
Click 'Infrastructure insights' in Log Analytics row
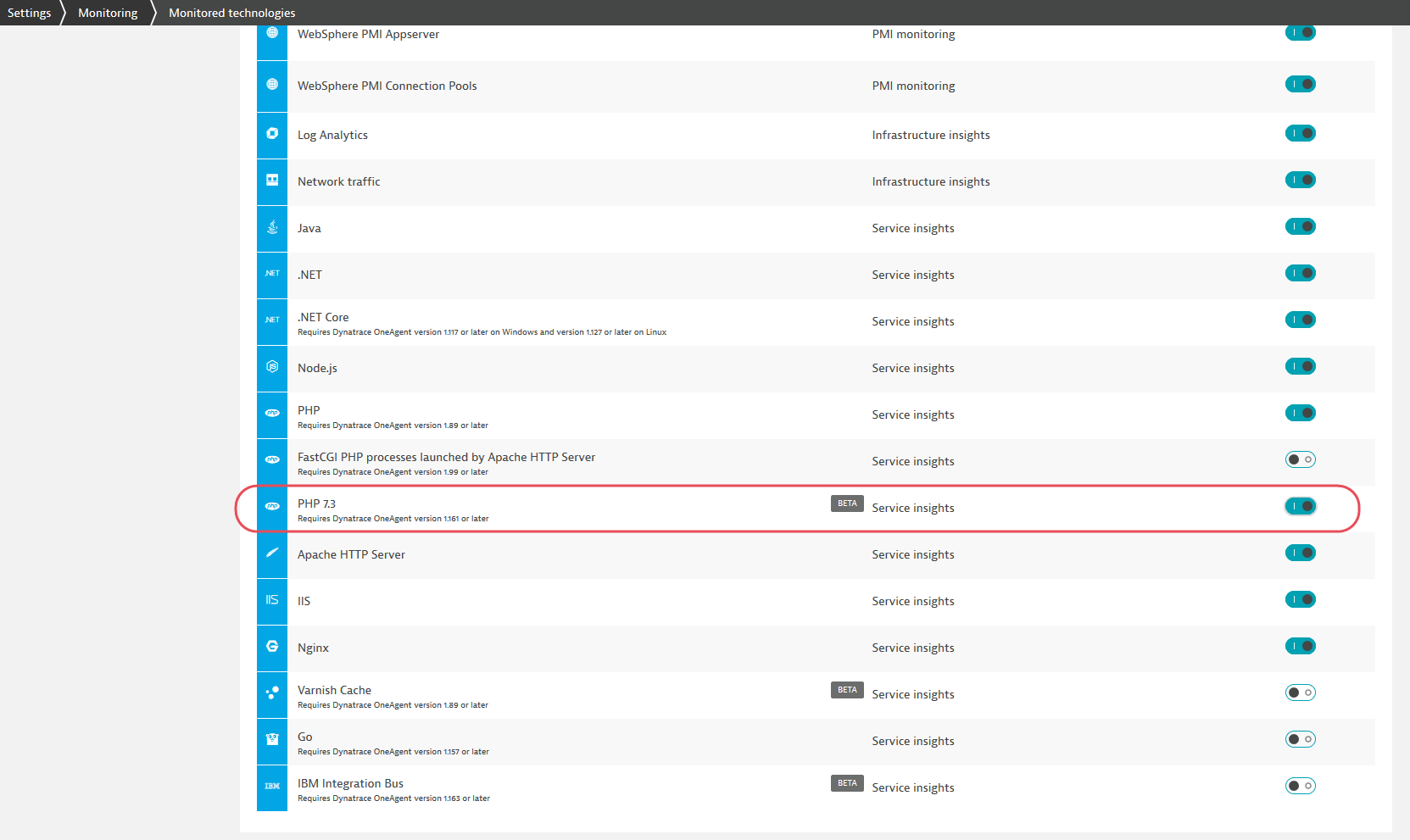[x=931, y=135]
